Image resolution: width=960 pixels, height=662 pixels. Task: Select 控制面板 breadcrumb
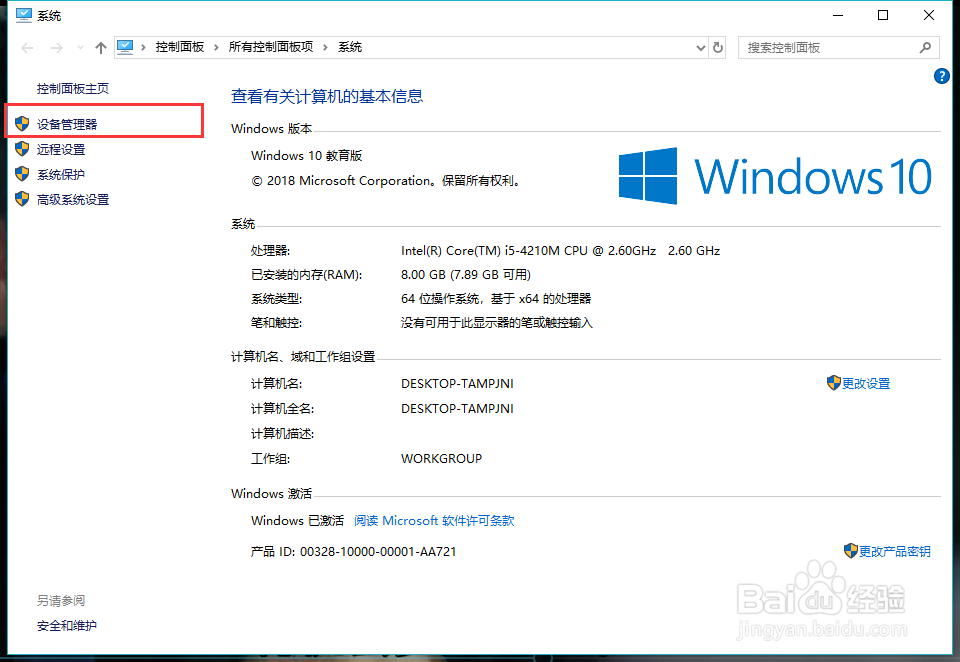point(179,47)
